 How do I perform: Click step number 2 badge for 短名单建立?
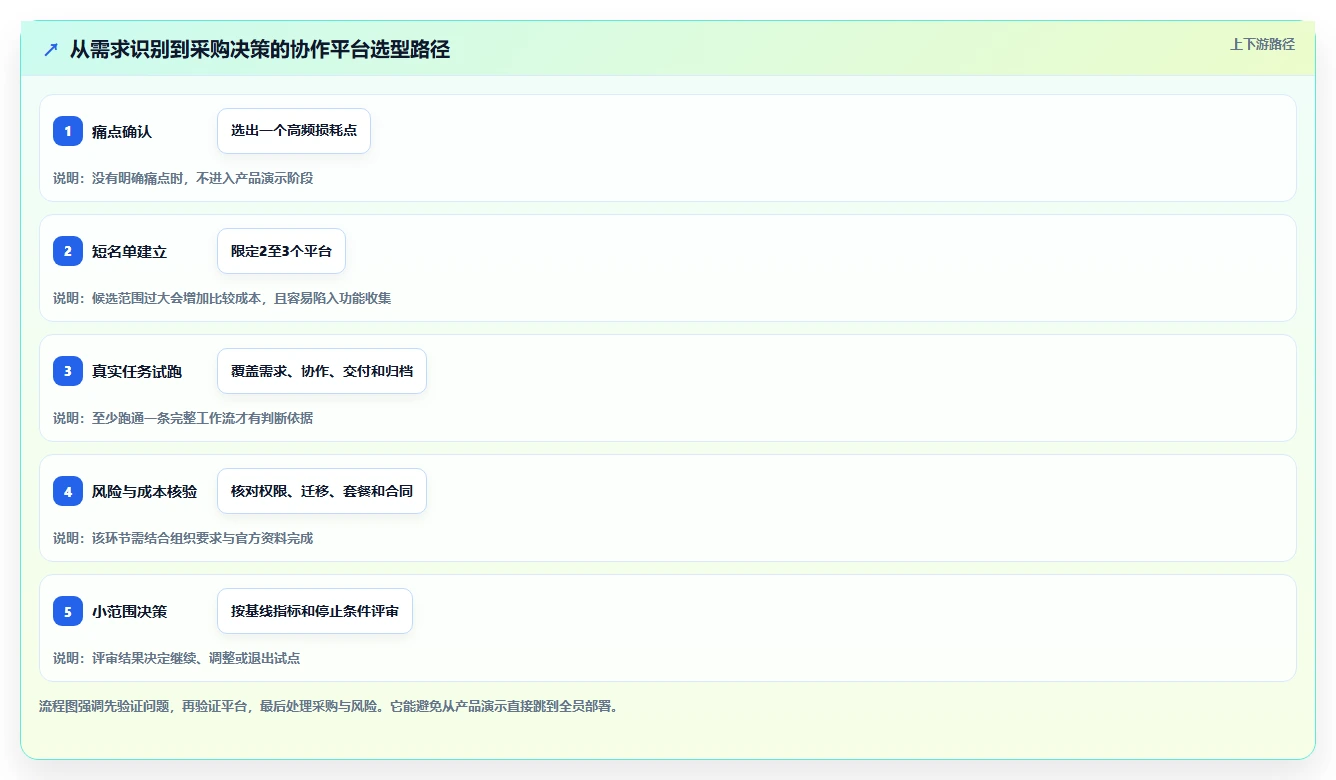tap(68, 251)
